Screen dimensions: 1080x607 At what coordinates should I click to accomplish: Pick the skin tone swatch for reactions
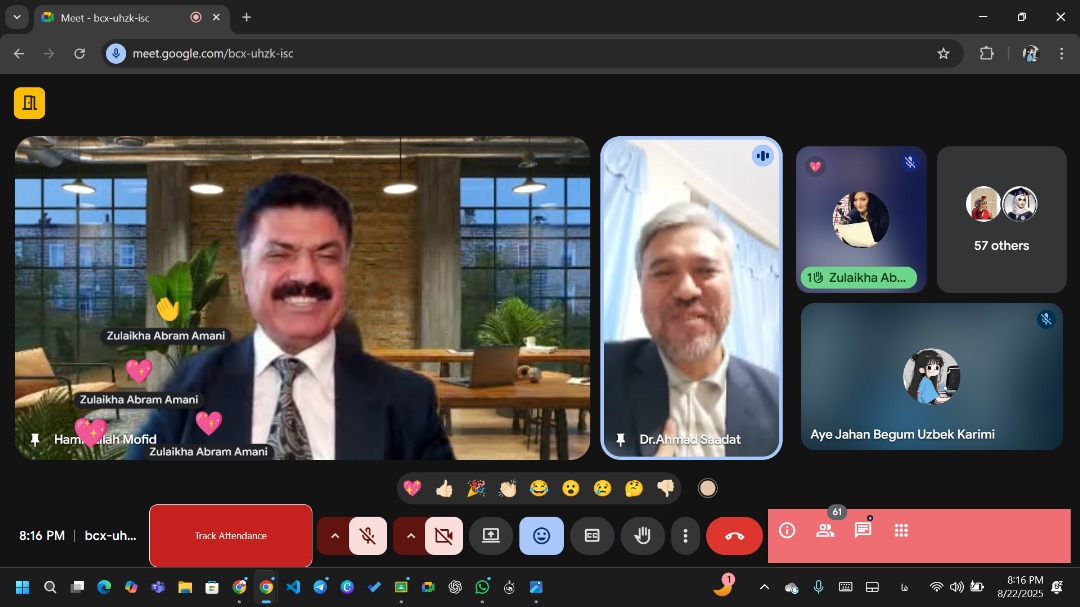(708, 488)
